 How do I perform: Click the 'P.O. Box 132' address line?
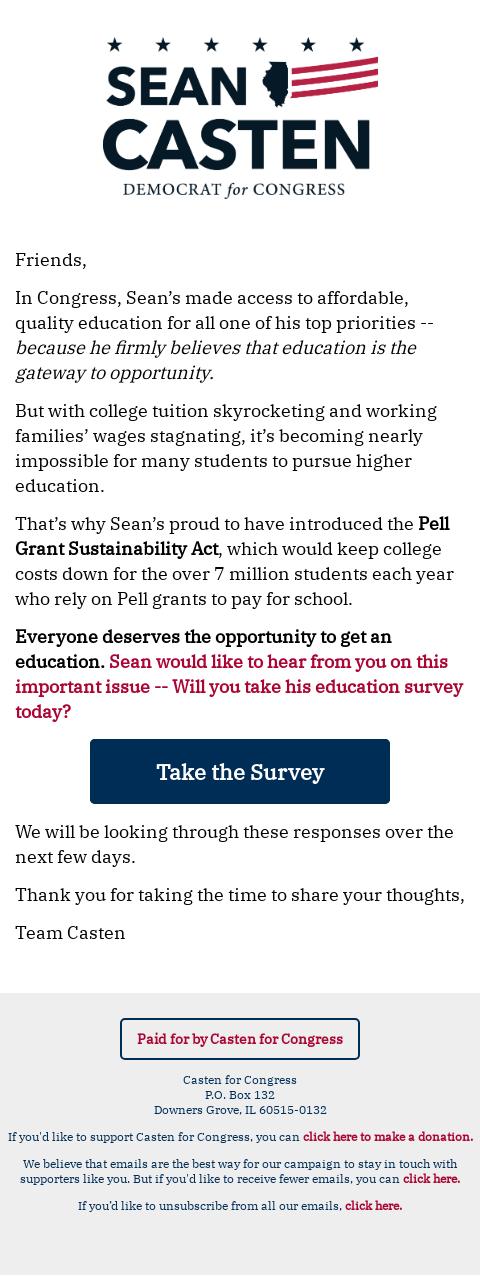pyautogui.click(x=240, y=1095)
